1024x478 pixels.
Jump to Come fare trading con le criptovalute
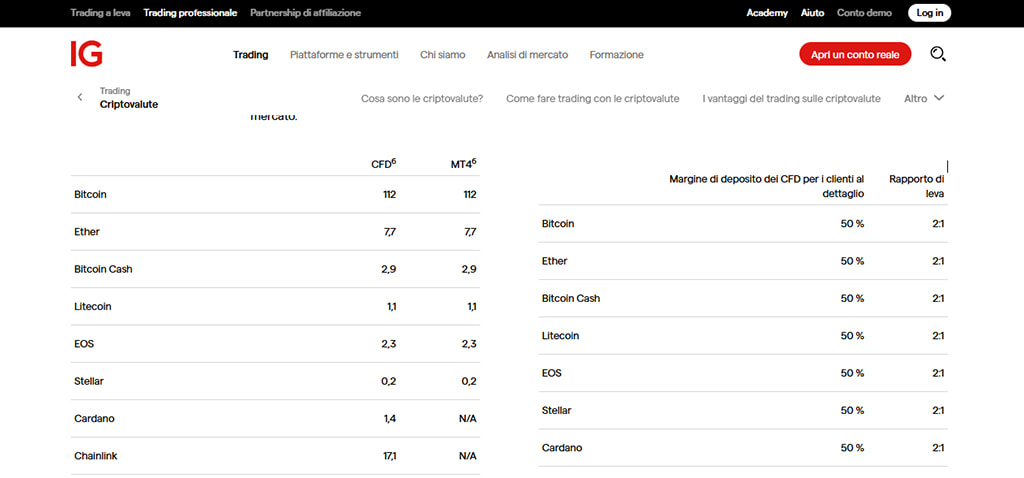coord(592,99)
